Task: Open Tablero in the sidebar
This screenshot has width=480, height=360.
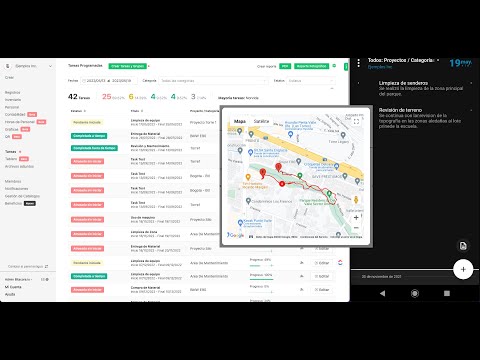Action: point(11,159)
